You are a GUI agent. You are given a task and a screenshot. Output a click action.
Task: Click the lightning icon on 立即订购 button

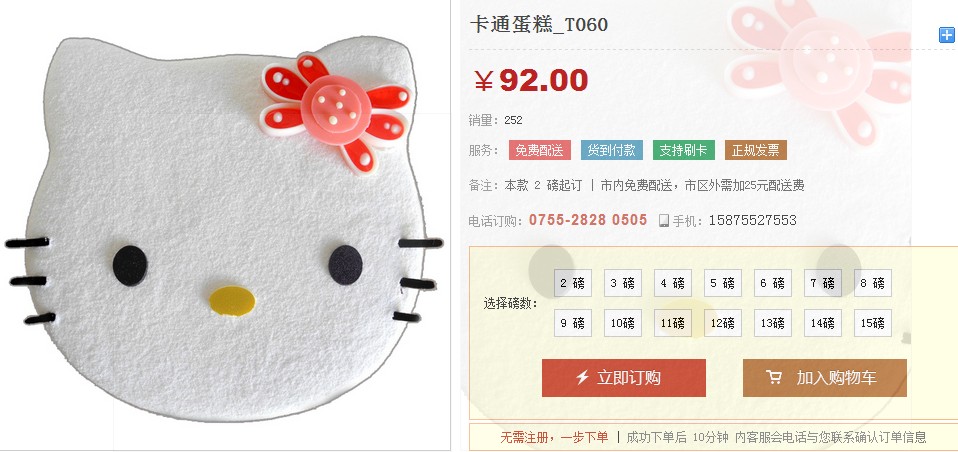coord(582,377)
